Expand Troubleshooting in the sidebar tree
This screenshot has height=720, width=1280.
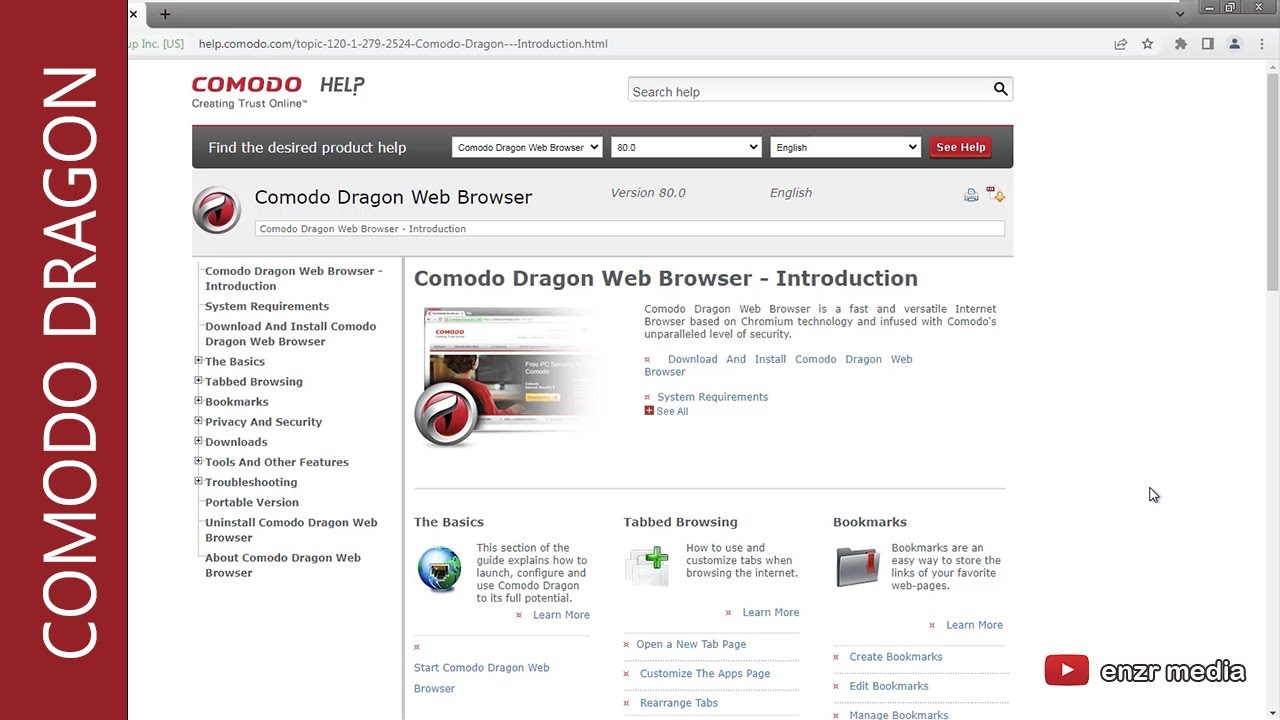pyautogui.click(x=198, y=481)
